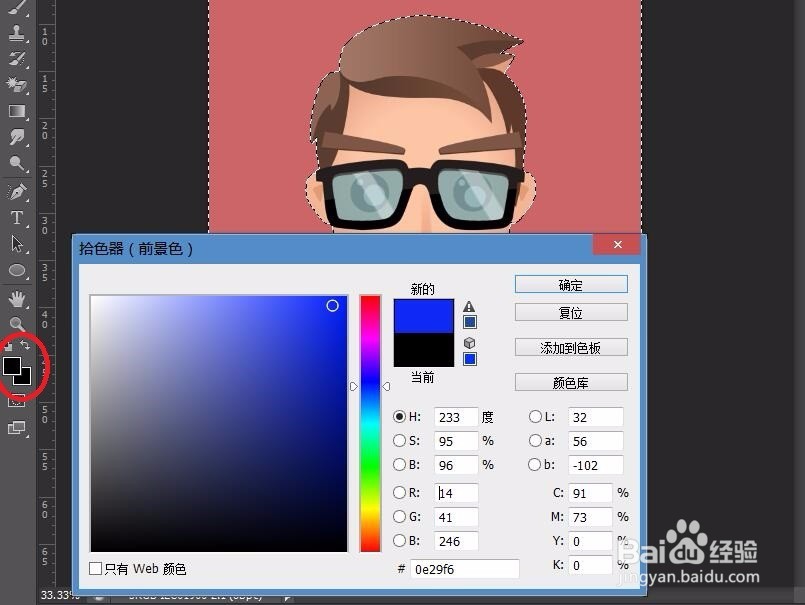Select the Eraser tool
The width and height of the screenshot is (805, 605).
tap(17, 84)
